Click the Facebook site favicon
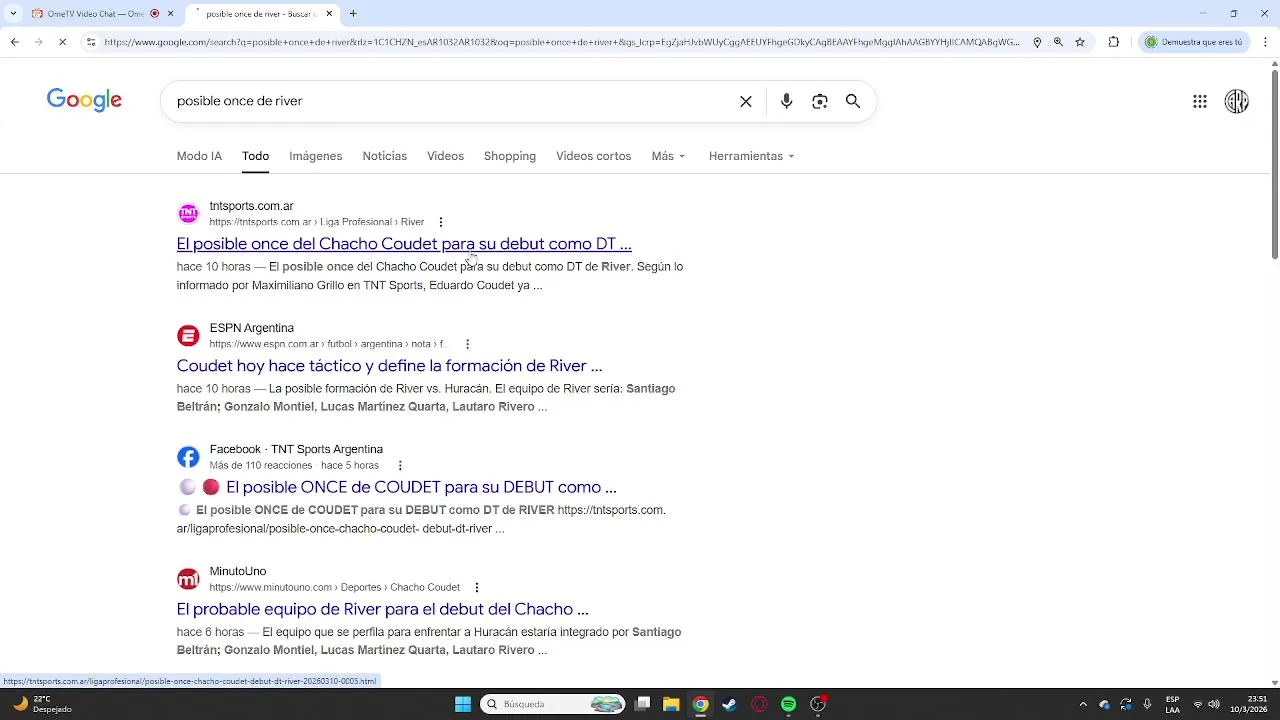Image resolution: width=1280 pixels, height=720 pixels. [188, 458]
